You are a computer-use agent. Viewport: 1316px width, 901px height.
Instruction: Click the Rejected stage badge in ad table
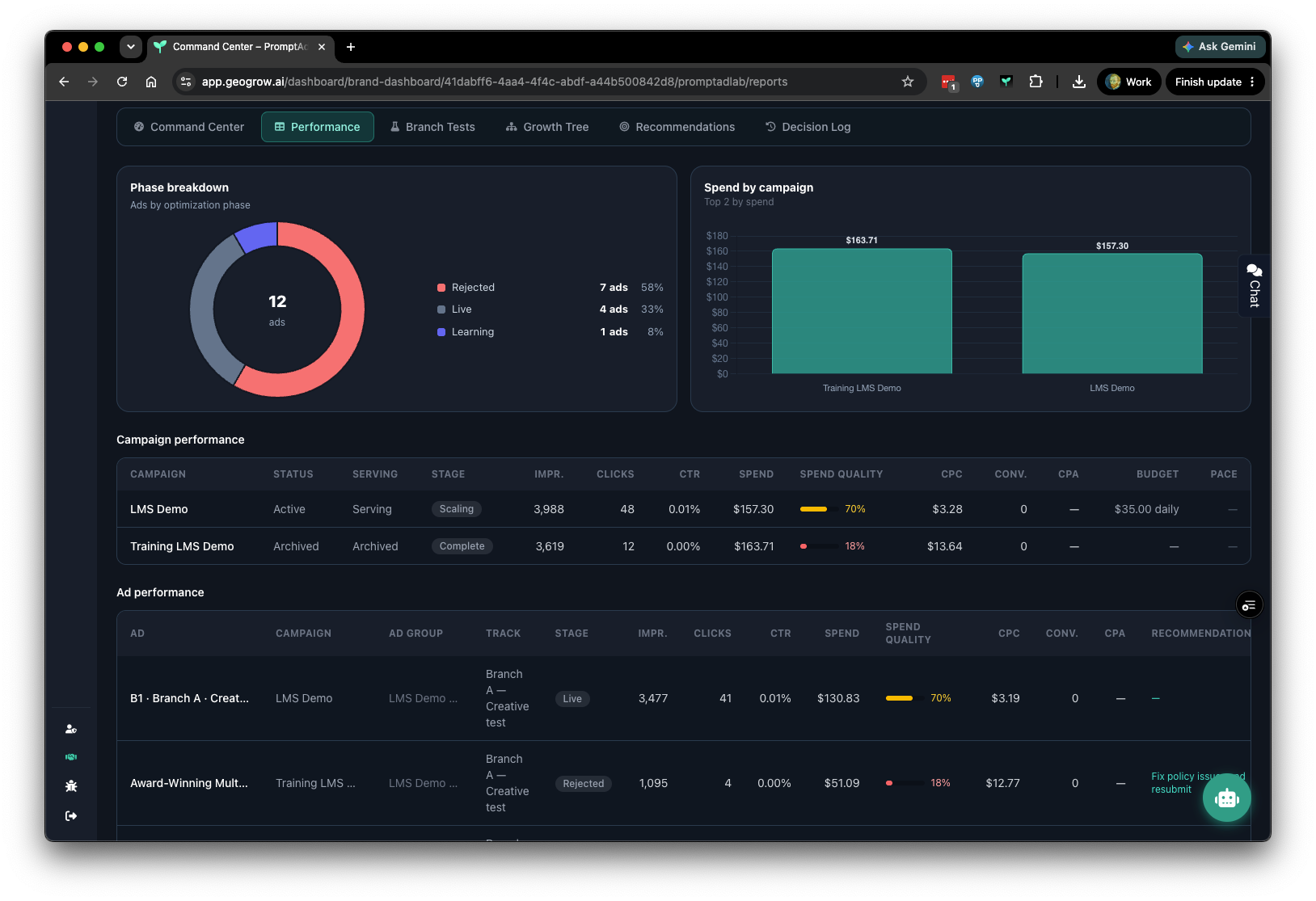[x=584, y=784]
